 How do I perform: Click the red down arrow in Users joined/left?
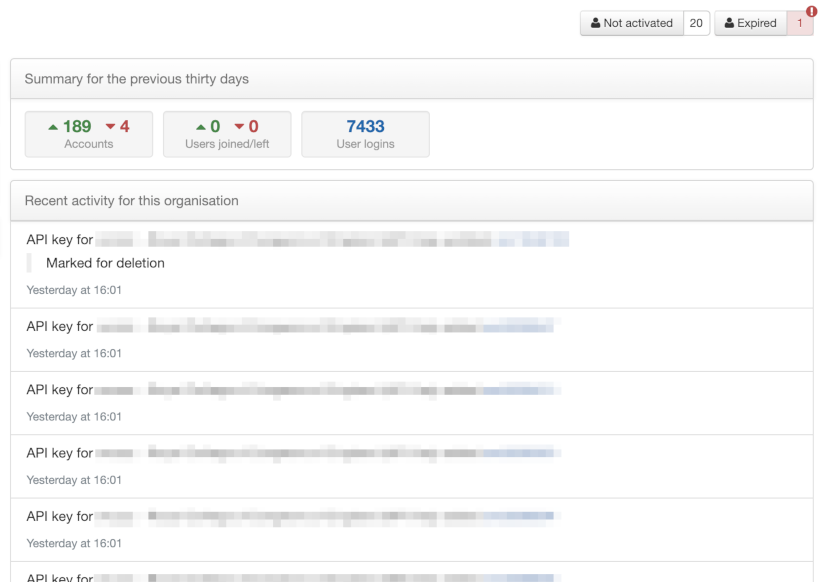tap(240, 127)
